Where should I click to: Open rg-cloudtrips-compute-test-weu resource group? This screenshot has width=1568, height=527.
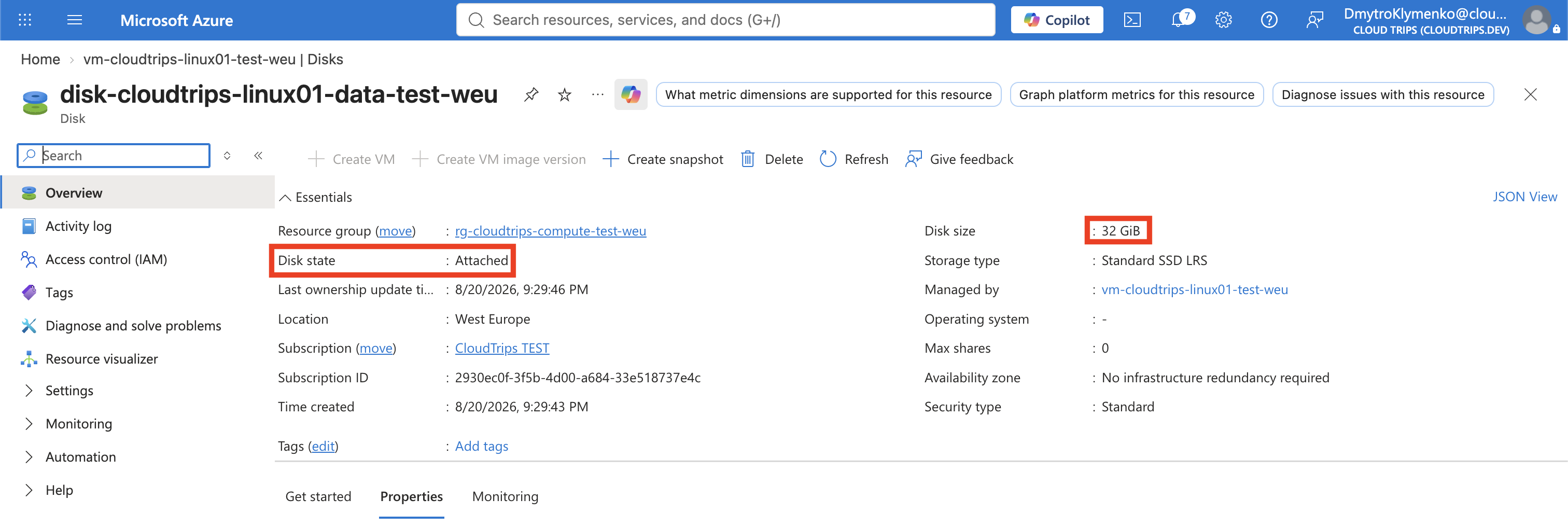click(550, 231)
